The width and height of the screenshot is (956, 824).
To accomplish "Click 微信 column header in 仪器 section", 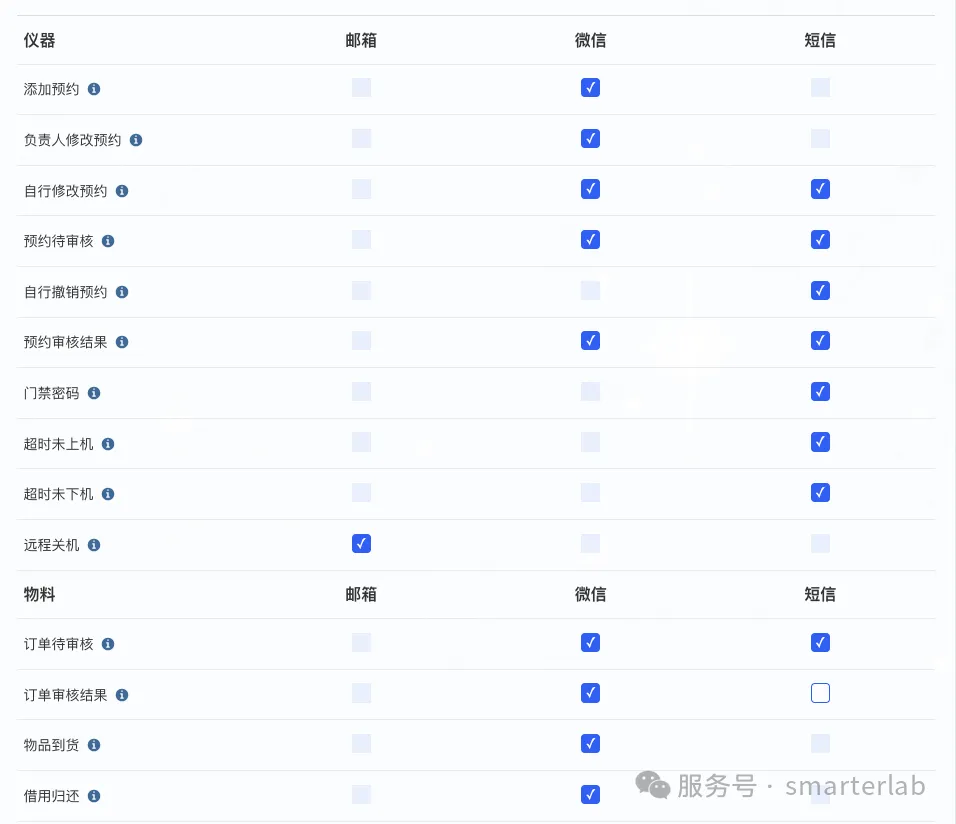I will point(590,40).
